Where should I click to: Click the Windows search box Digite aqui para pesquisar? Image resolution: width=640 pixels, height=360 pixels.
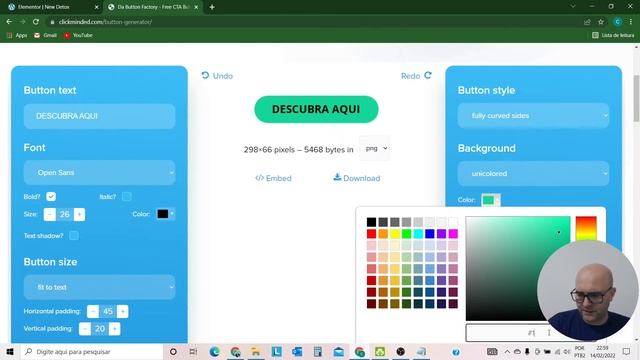(x=92, y=351)
